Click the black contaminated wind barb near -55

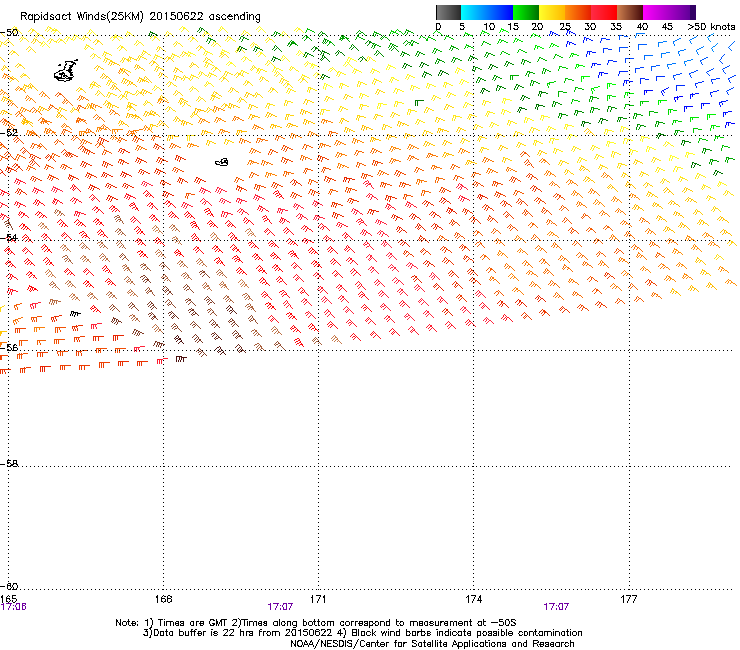[76, 313]
